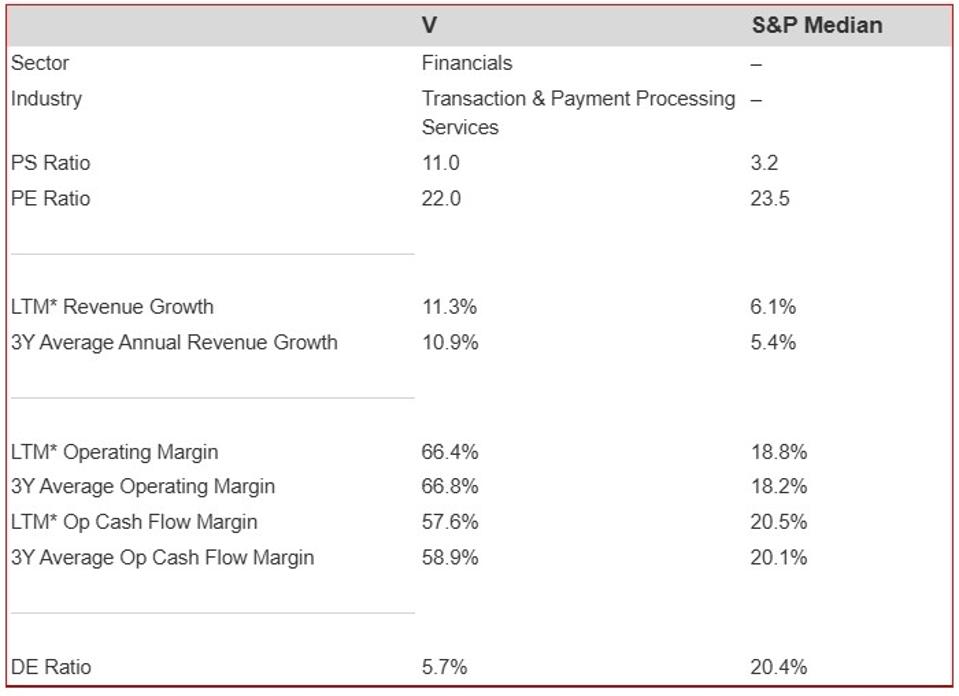
Task: Click the 5.4% S&P median value
Action: pyautogui.click(x=773, y=342)
